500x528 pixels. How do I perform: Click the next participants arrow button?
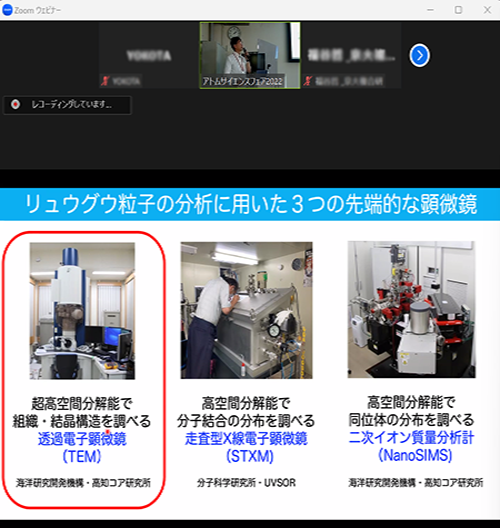[419, 55]
